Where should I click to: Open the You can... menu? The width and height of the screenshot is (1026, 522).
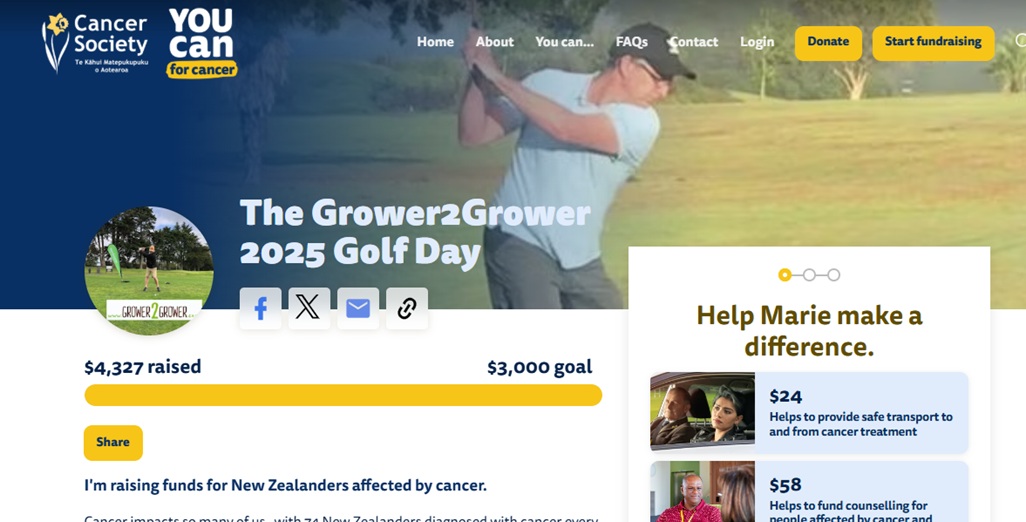click(x=565, y=42)
